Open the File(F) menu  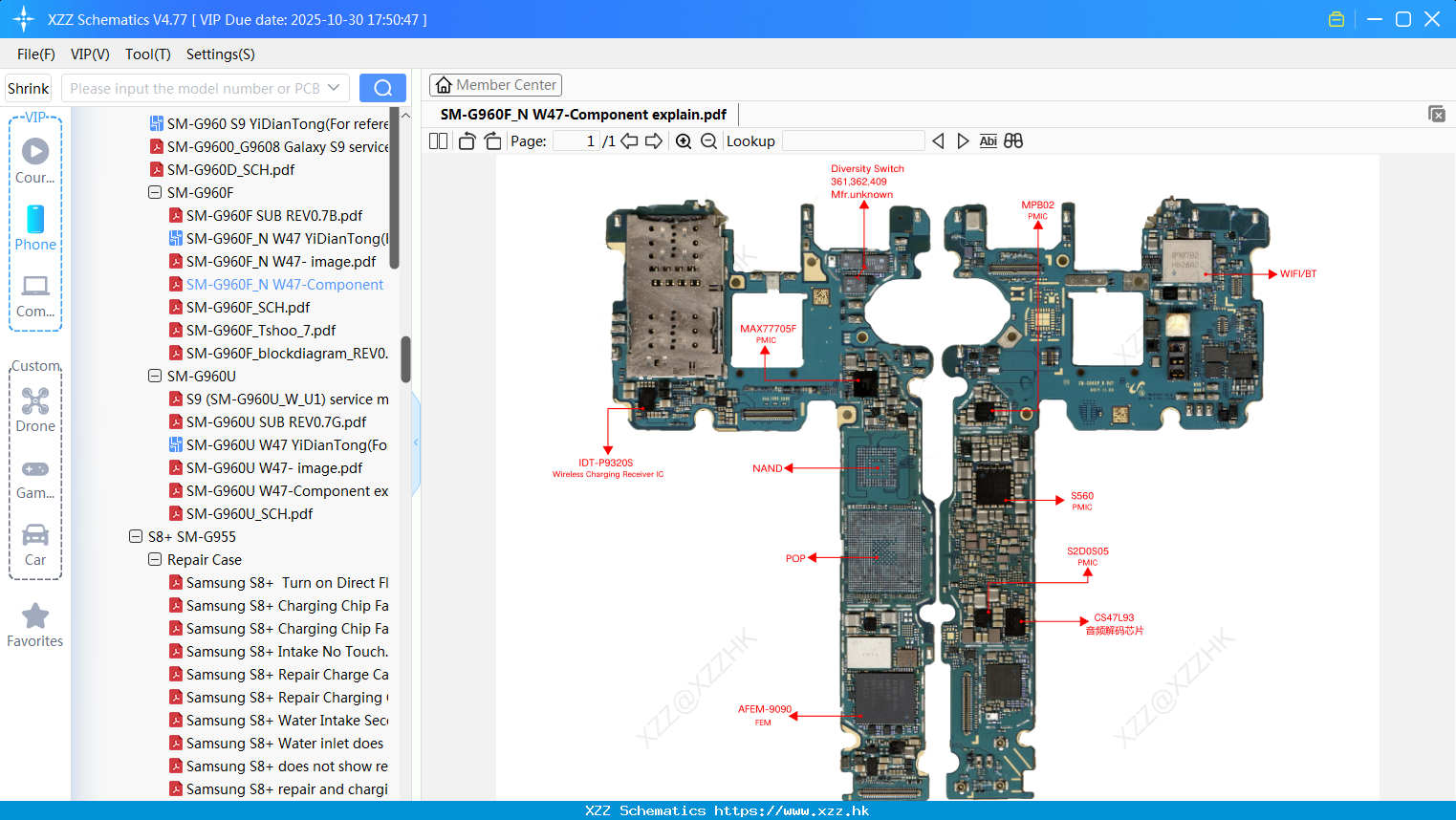36,54
